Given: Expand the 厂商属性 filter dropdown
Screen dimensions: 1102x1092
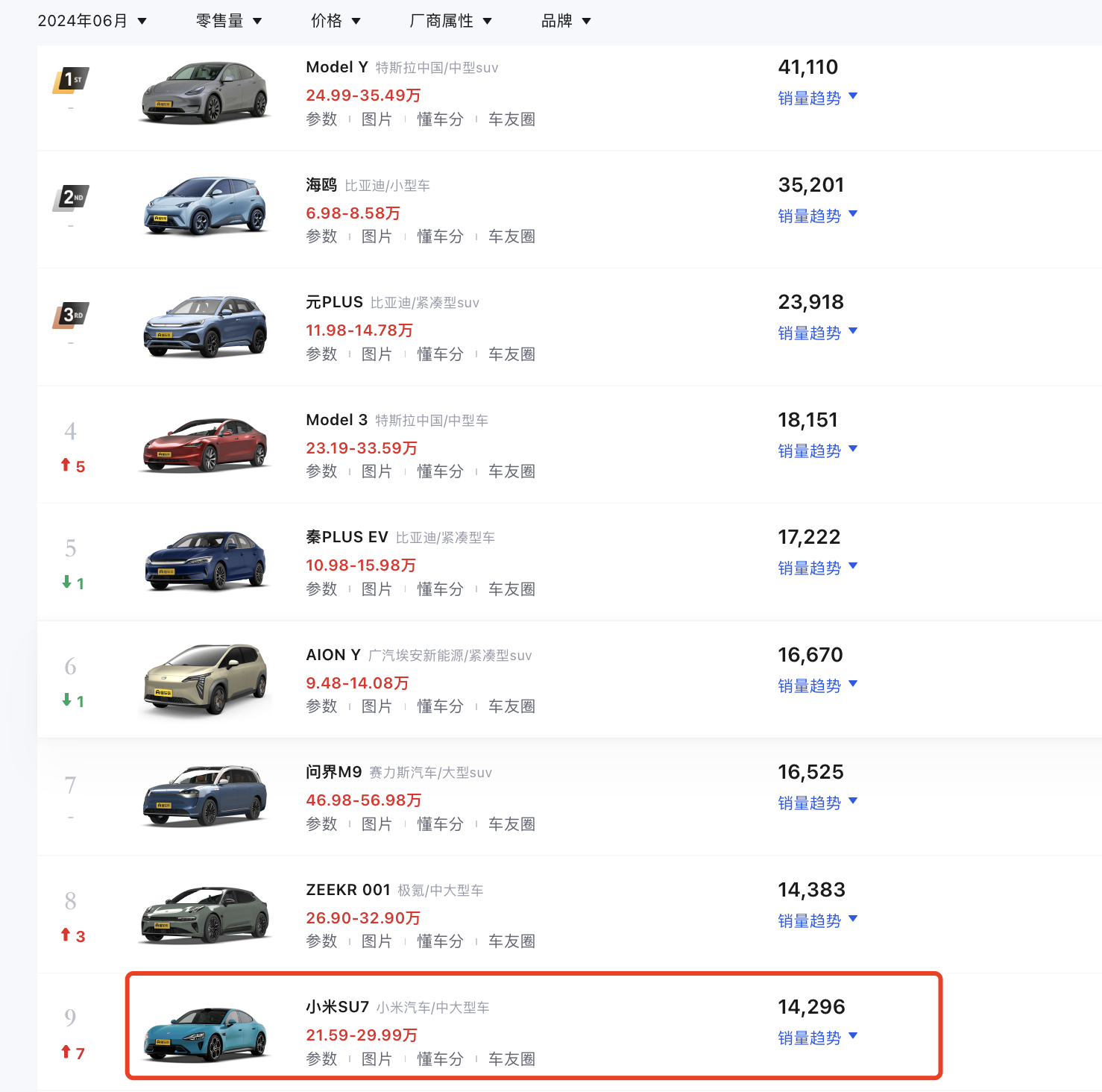Looking at the screenshot, I should click(450, 21).
